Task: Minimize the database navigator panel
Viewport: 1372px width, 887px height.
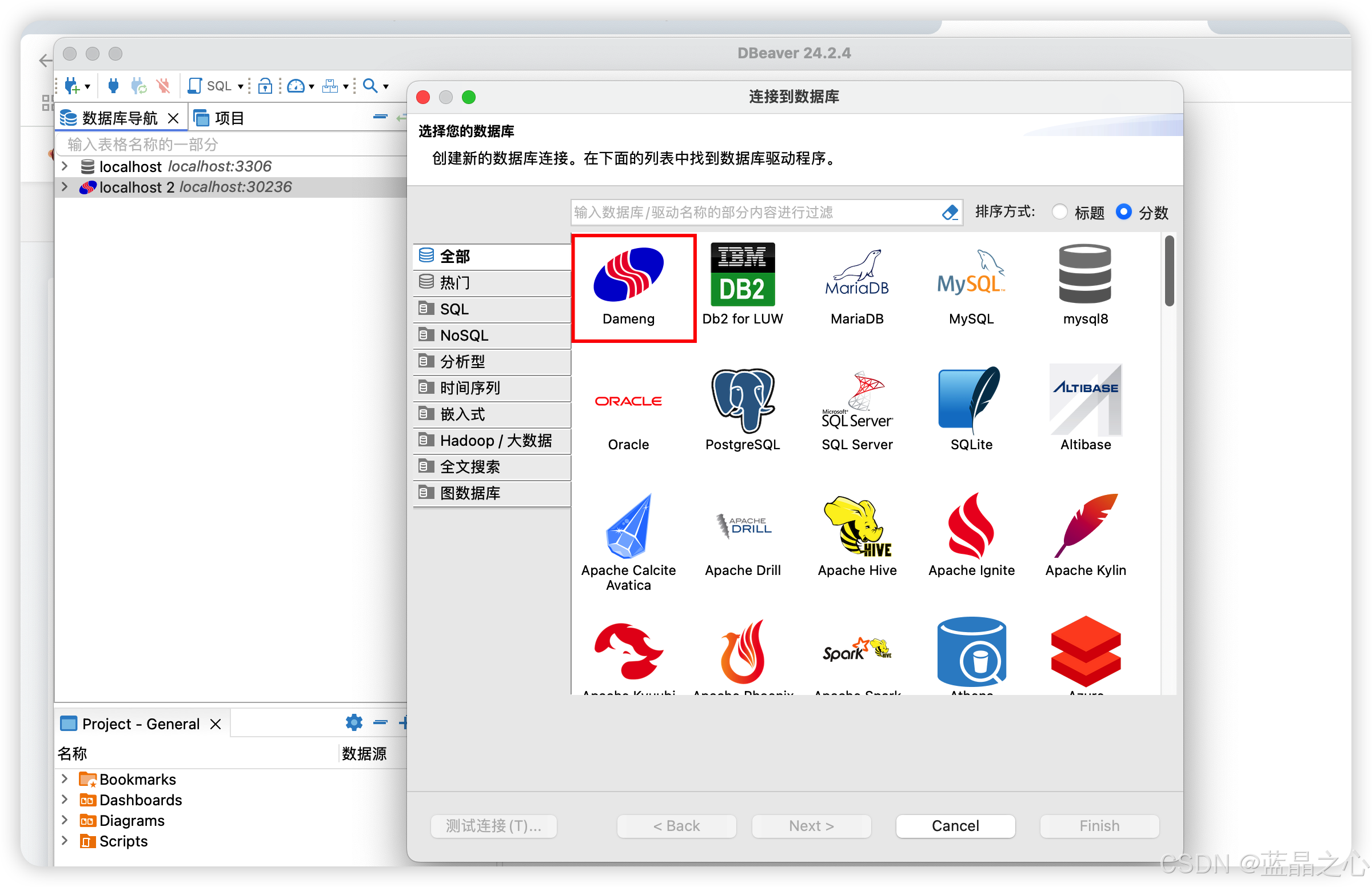Action: click(380, 117)
